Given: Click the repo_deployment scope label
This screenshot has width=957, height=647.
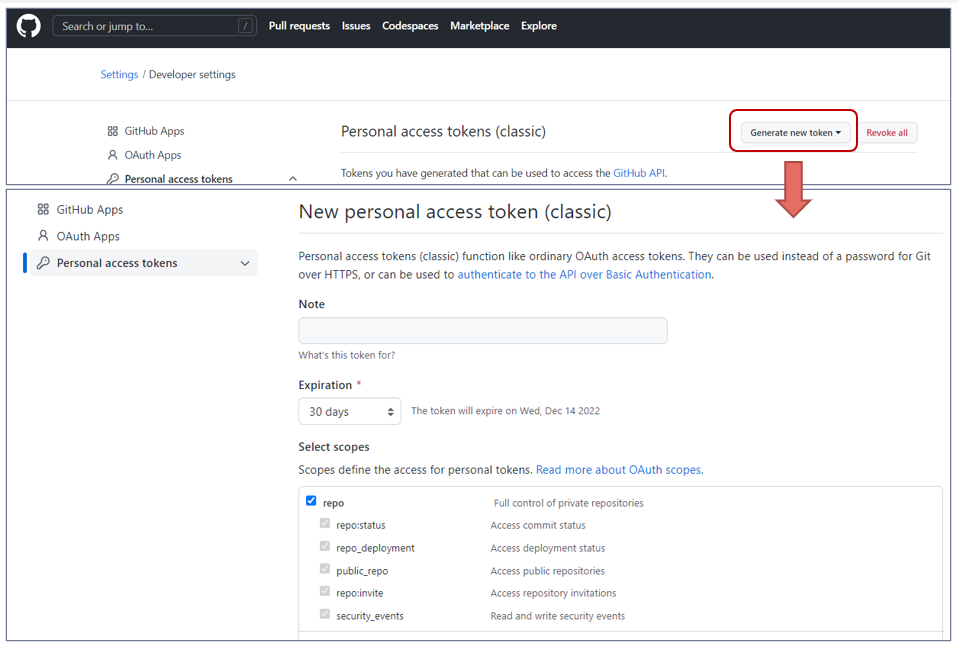Looking at the screenshot, I should point(375,548).
